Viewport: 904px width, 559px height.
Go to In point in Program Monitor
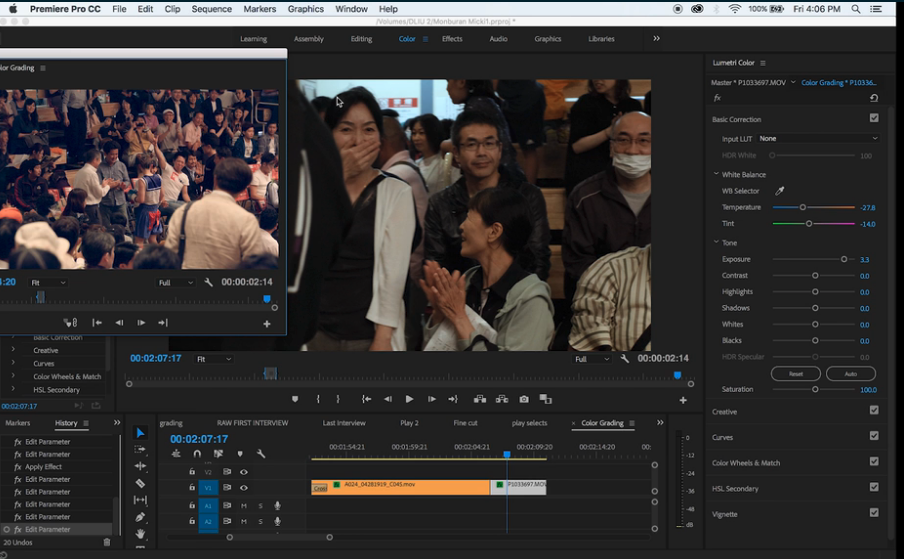[x=366, y=399]
